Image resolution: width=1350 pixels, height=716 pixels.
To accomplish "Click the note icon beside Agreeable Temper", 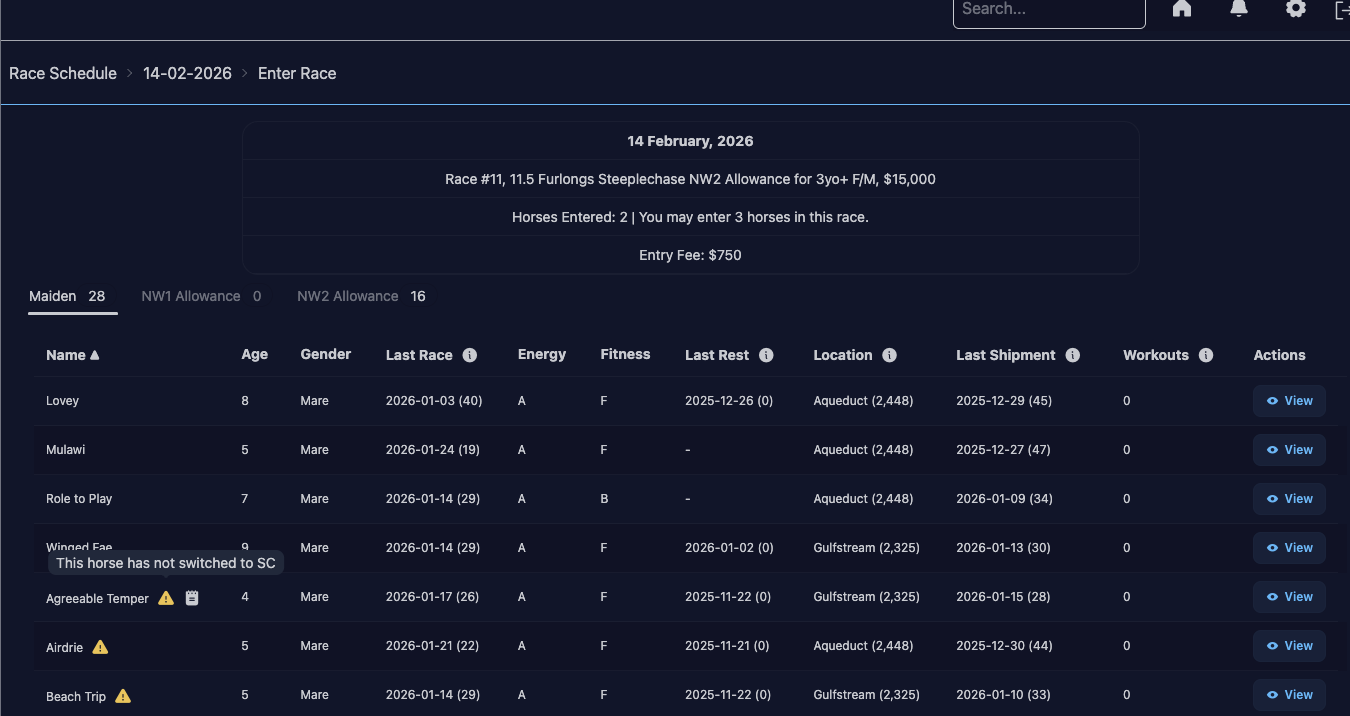I will (x=192, y=598).
